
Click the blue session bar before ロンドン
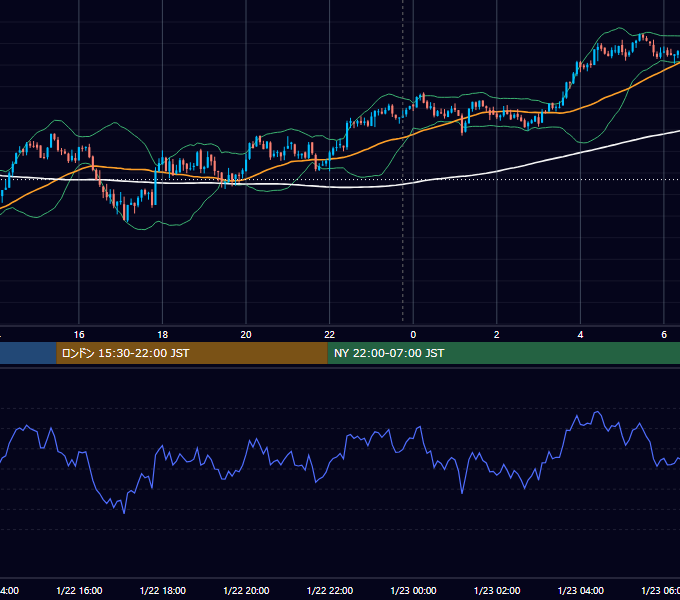click(28, 353)
